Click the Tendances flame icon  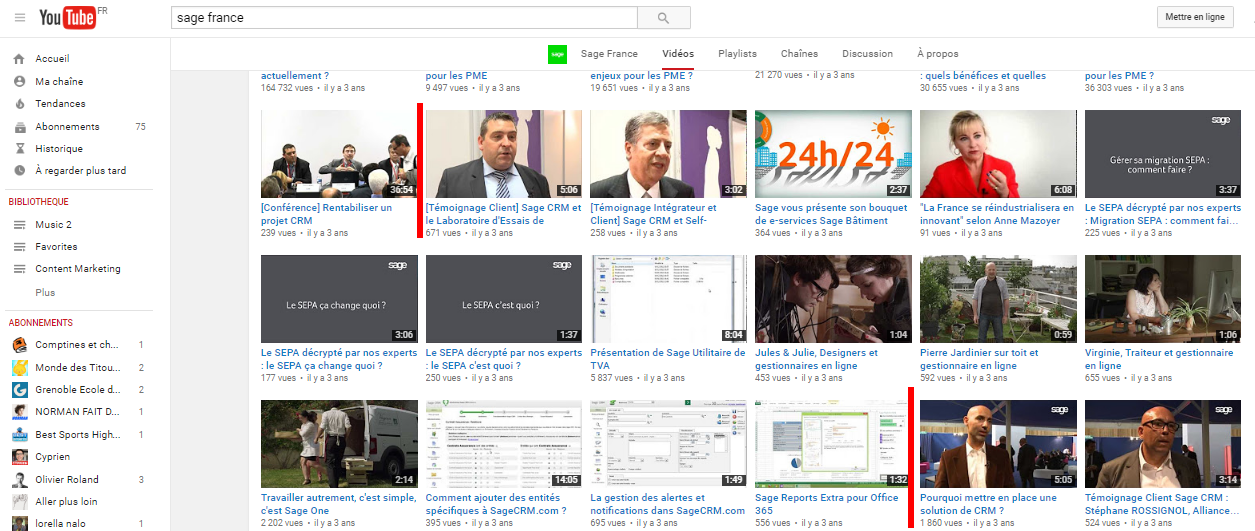click(x=19, y=104)
